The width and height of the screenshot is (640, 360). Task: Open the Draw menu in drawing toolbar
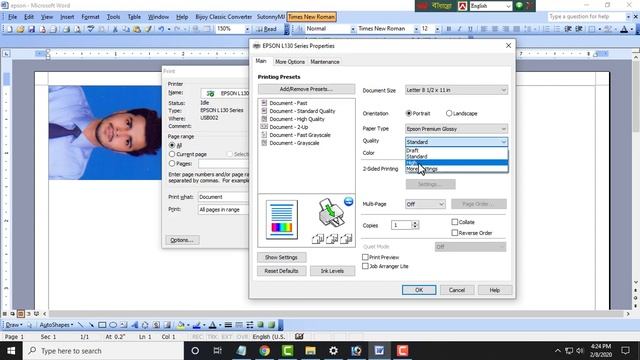coord(13,325)
